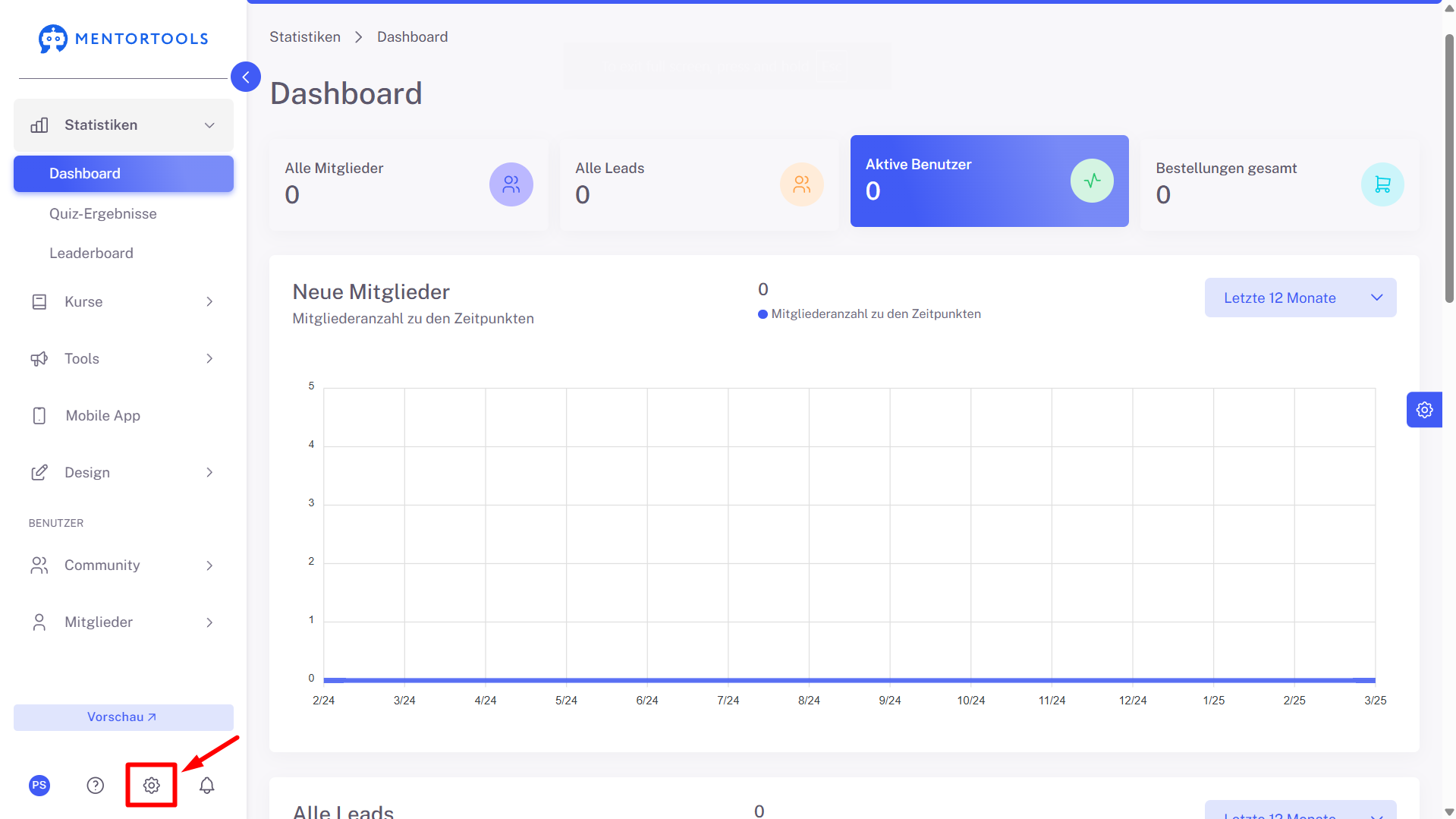Click the Vorschau preview button
This screenshot has width=1456, height=819.
(124, 717)
